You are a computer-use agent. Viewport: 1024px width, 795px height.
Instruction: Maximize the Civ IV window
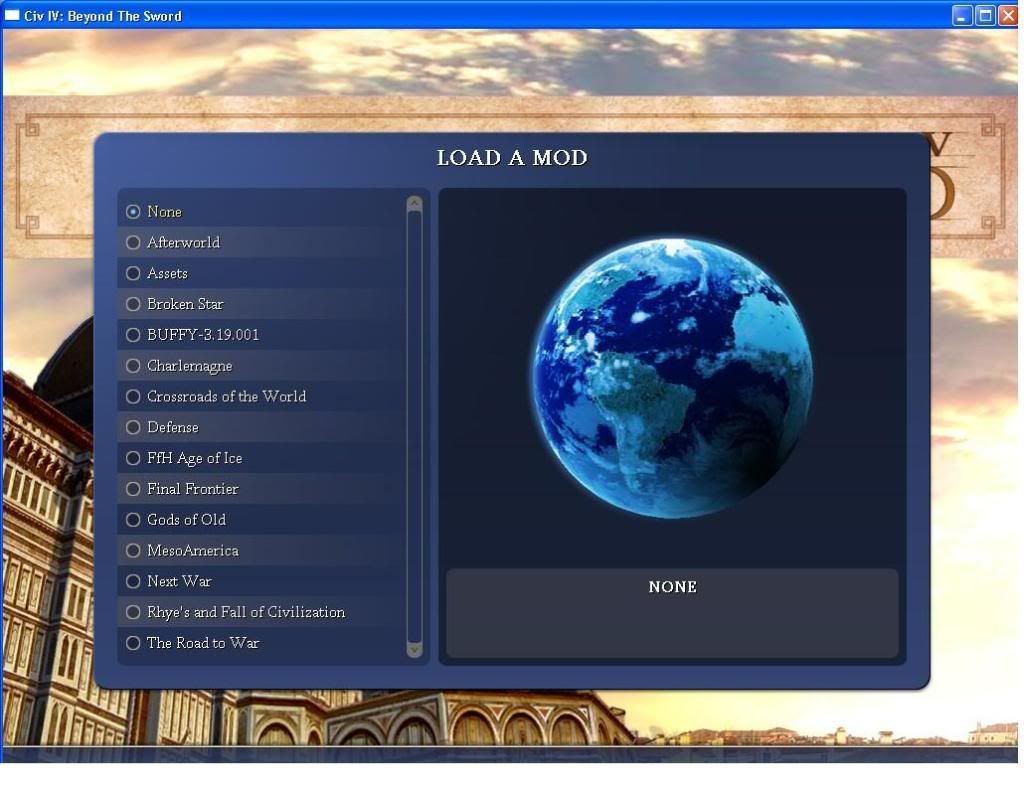pos(985,15)
